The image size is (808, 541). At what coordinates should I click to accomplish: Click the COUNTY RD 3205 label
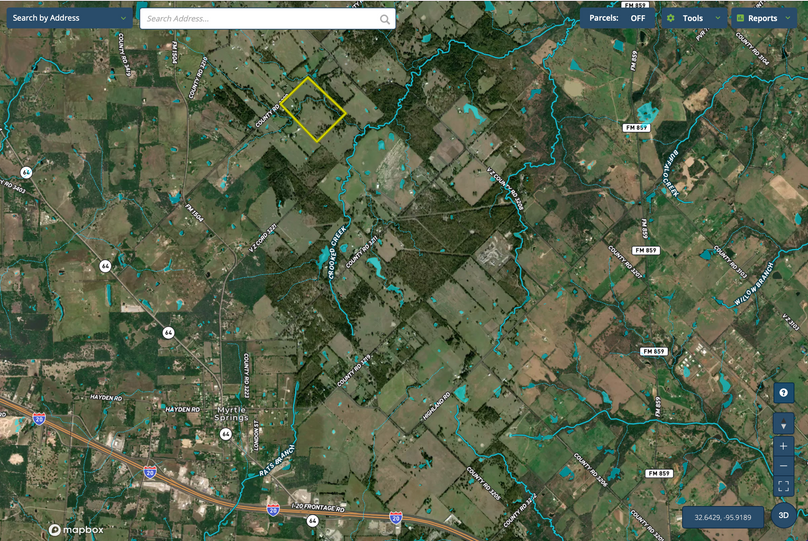tap(483, 483)
